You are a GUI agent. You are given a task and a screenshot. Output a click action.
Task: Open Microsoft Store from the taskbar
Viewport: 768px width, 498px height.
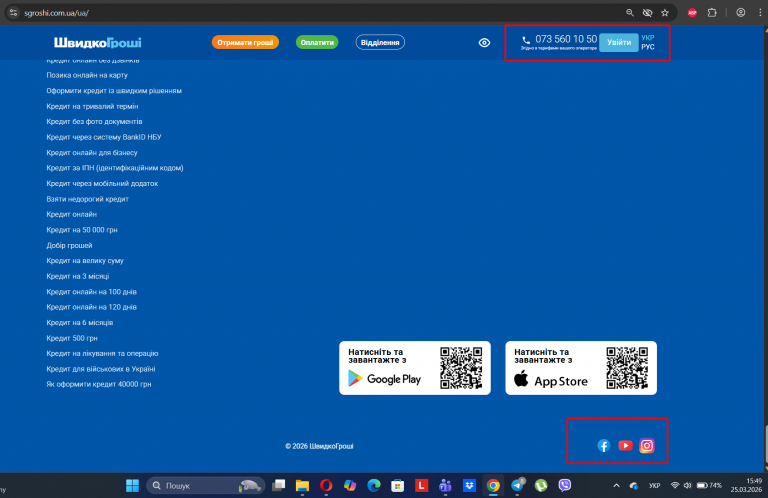coord(397,485)
